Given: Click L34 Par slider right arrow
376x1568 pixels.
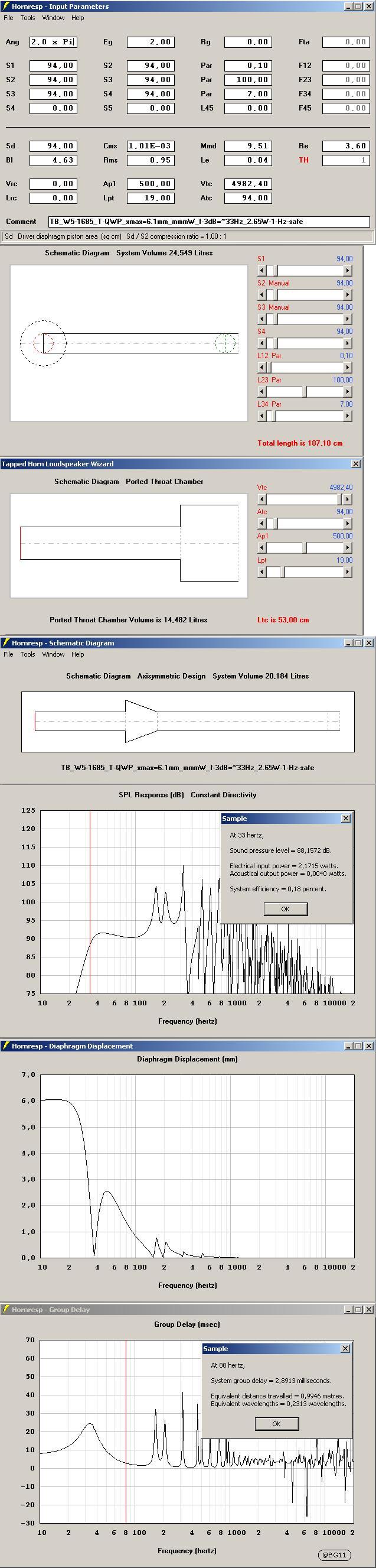Looking at the screenshot, I should (x=348, y=416).
